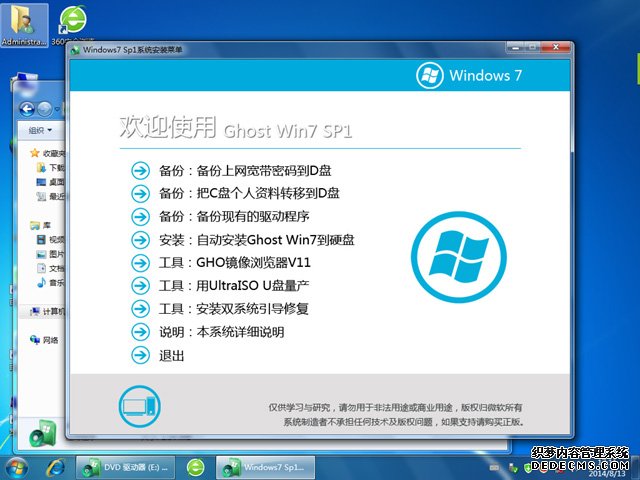The image size is (640, 480).
Task: Click arrow icon for 备份现有的驱动程序
Action: pyautogui.click(x=140, y=217)
